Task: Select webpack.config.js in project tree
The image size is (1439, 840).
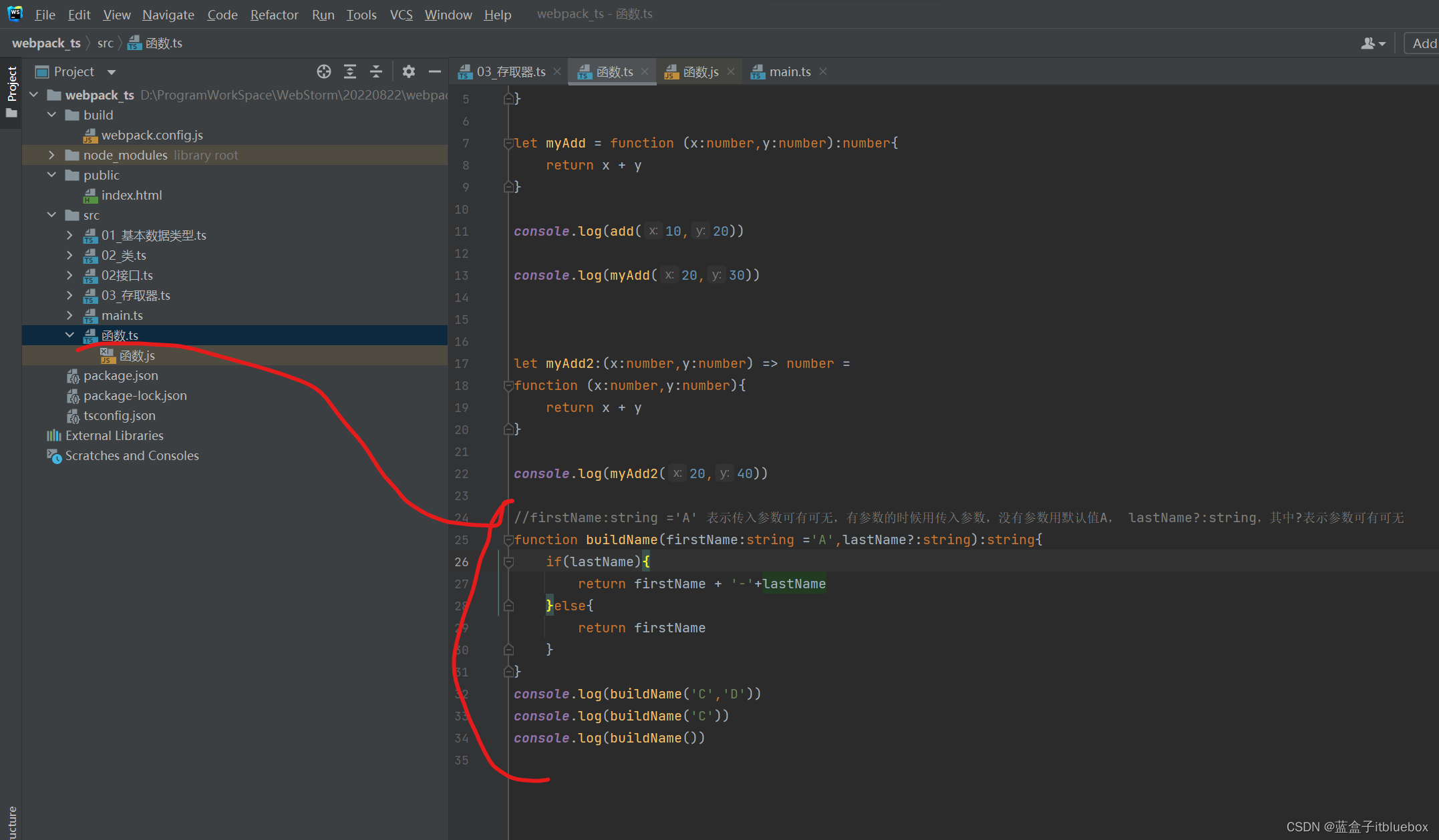Action: pos(152,135)
